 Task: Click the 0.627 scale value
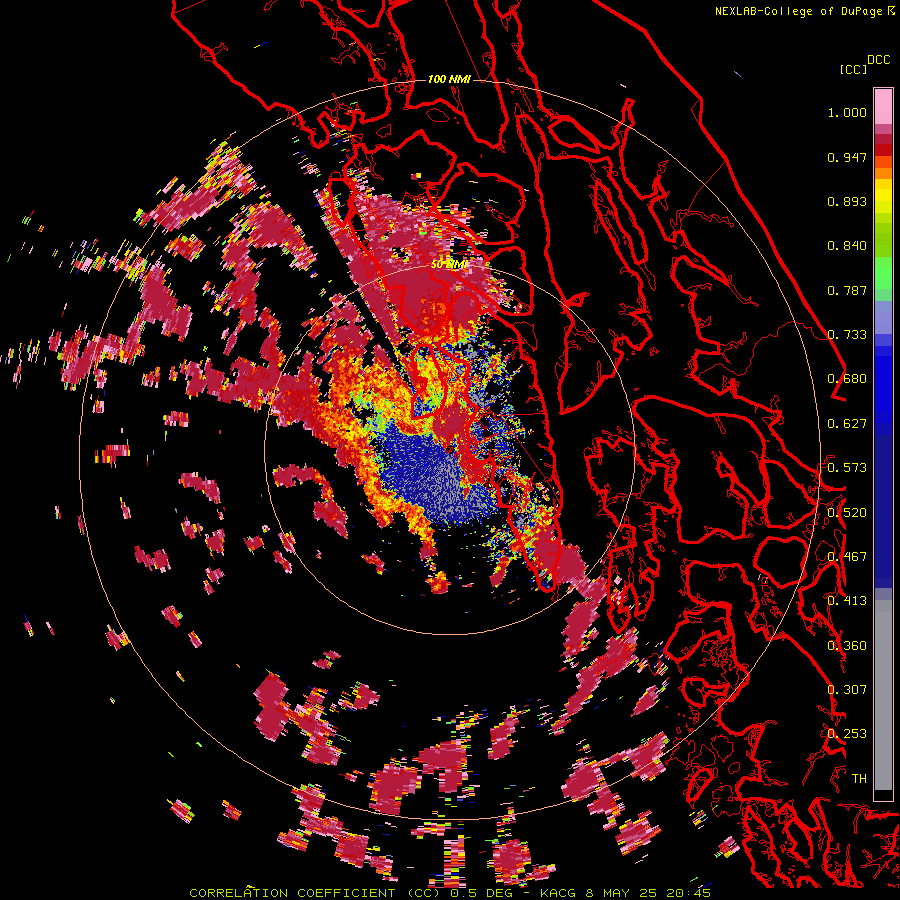[x=847, y=424]
